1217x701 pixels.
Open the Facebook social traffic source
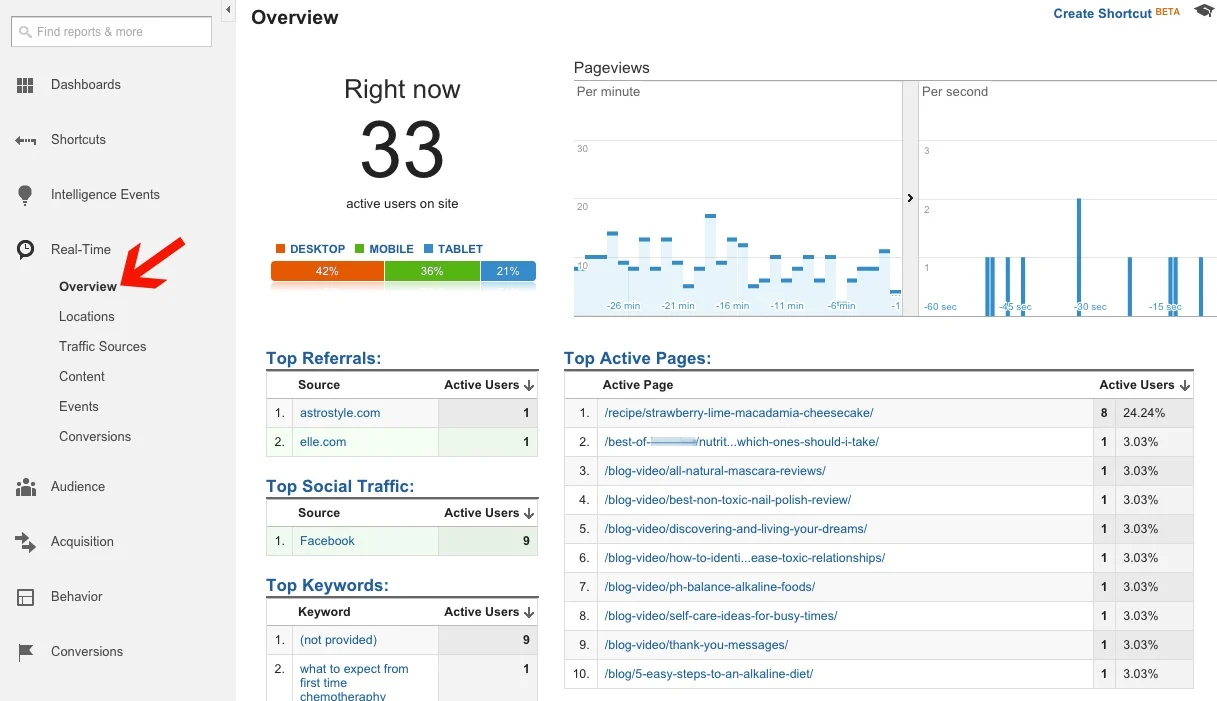pyautogui.click(x=327, y=540)
